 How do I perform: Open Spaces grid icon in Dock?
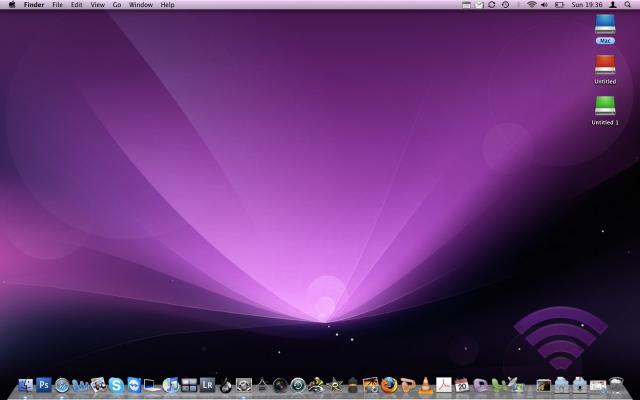(x=189, y=385)
